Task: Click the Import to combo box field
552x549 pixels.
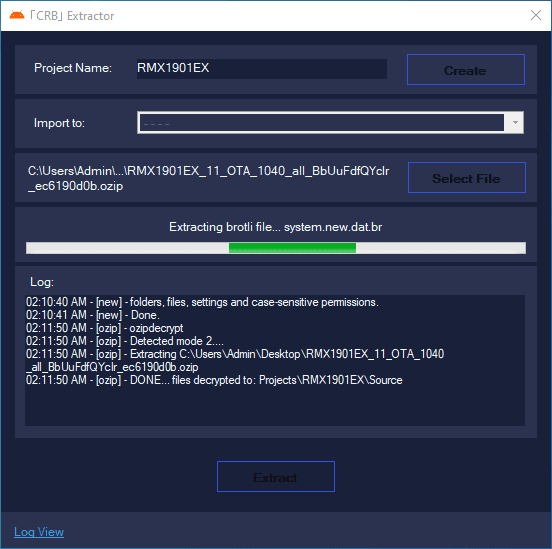Action: 330,123
